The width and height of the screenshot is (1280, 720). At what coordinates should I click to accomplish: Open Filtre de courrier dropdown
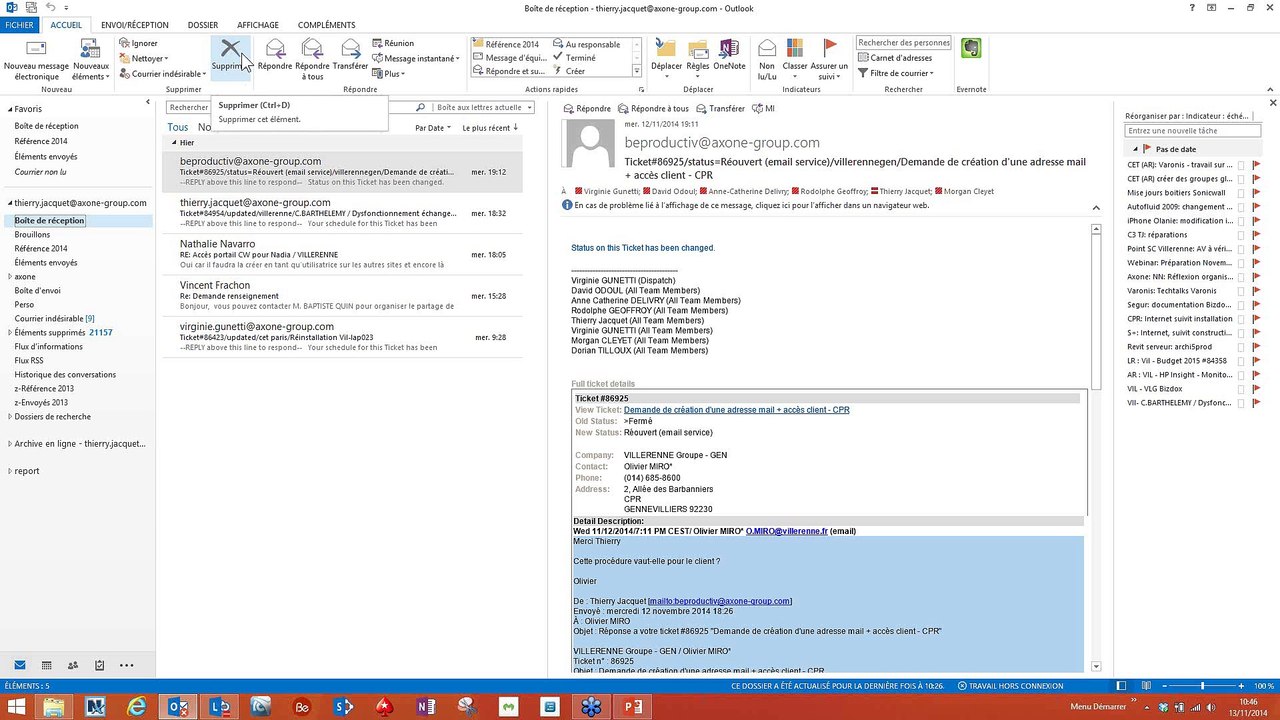pos(896,73)
